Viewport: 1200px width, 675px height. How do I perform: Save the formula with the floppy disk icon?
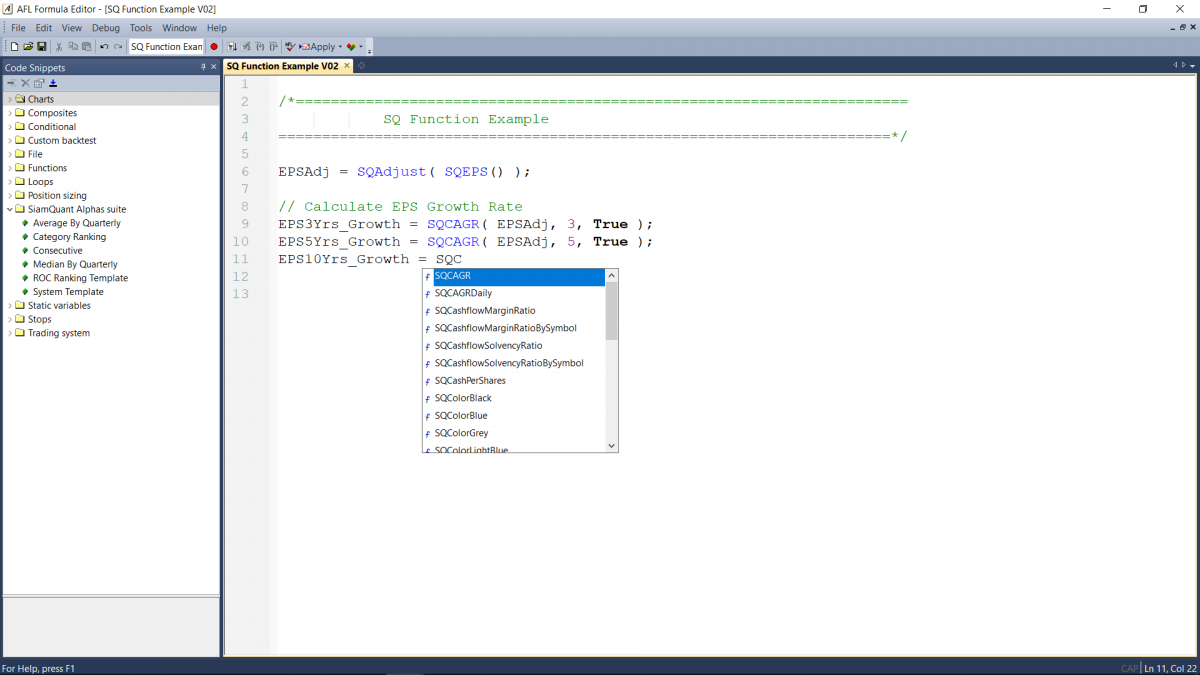click(41, 47)
